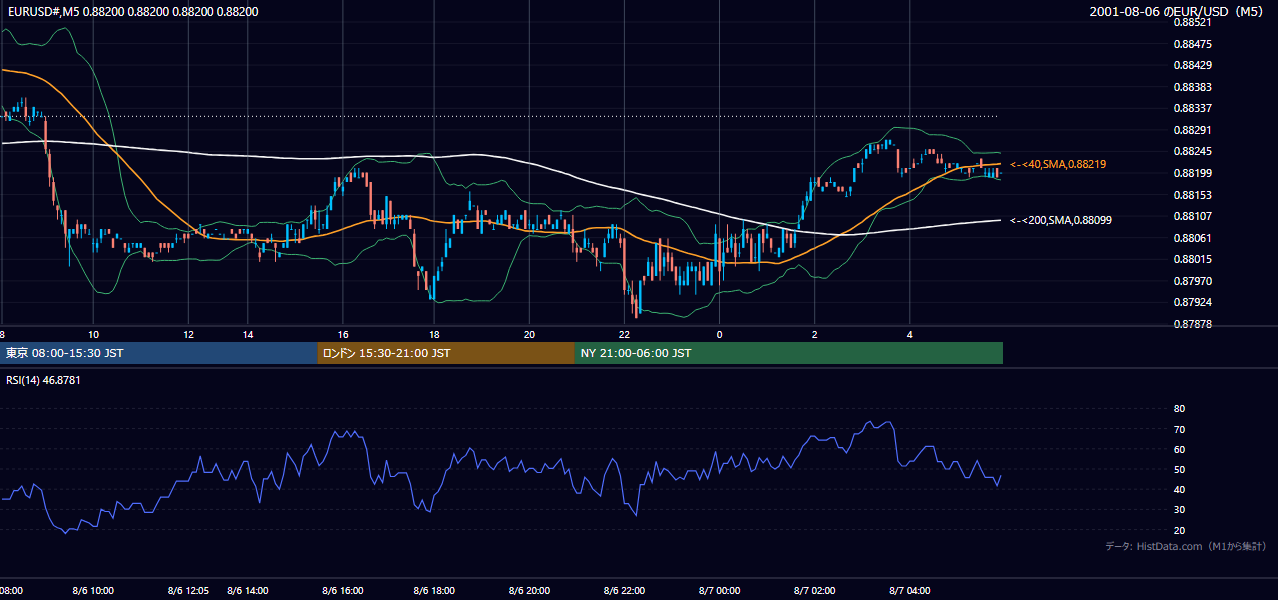
Task: Click the 8/7 04:00 bottom time label
Action: tap(910, 591)
